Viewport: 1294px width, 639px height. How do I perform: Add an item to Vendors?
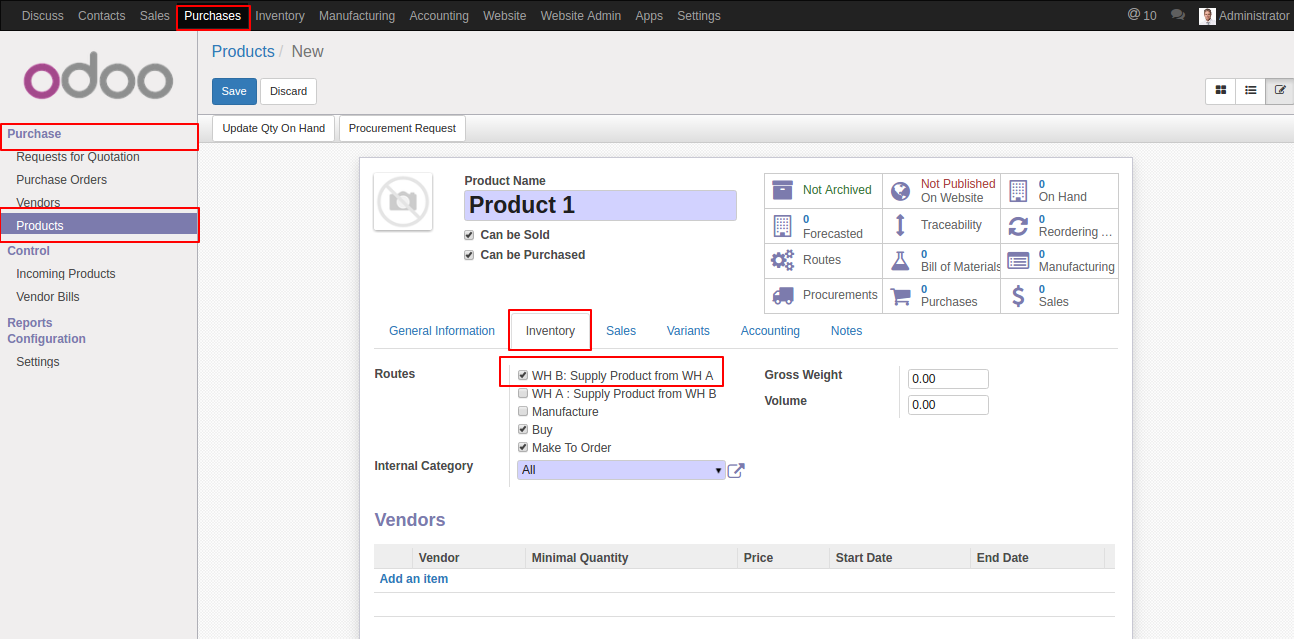[x=414, y=579]
